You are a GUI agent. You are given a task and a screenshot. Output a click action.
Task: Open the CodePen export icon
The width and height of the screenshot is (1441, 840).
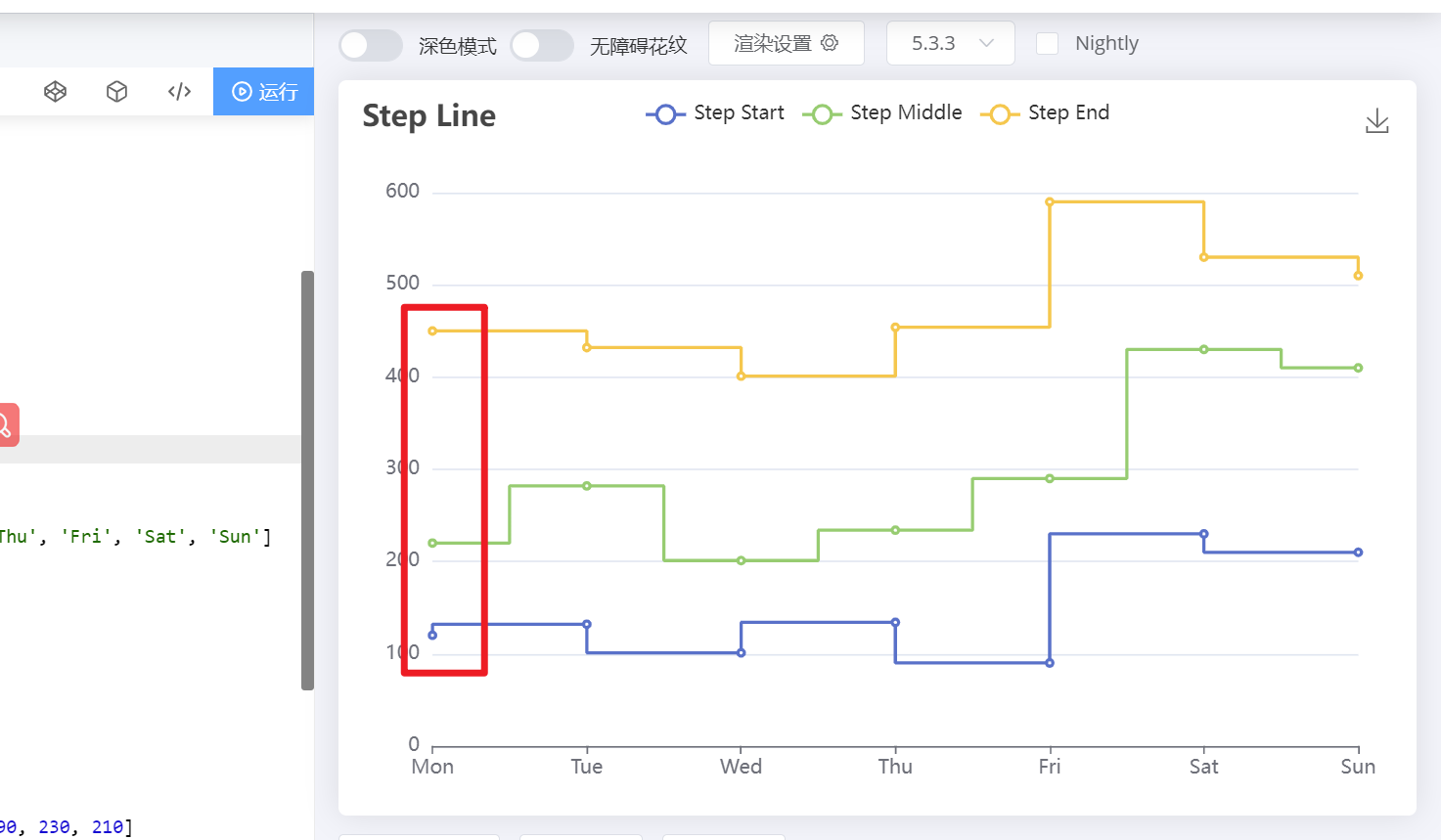[56, 92]
